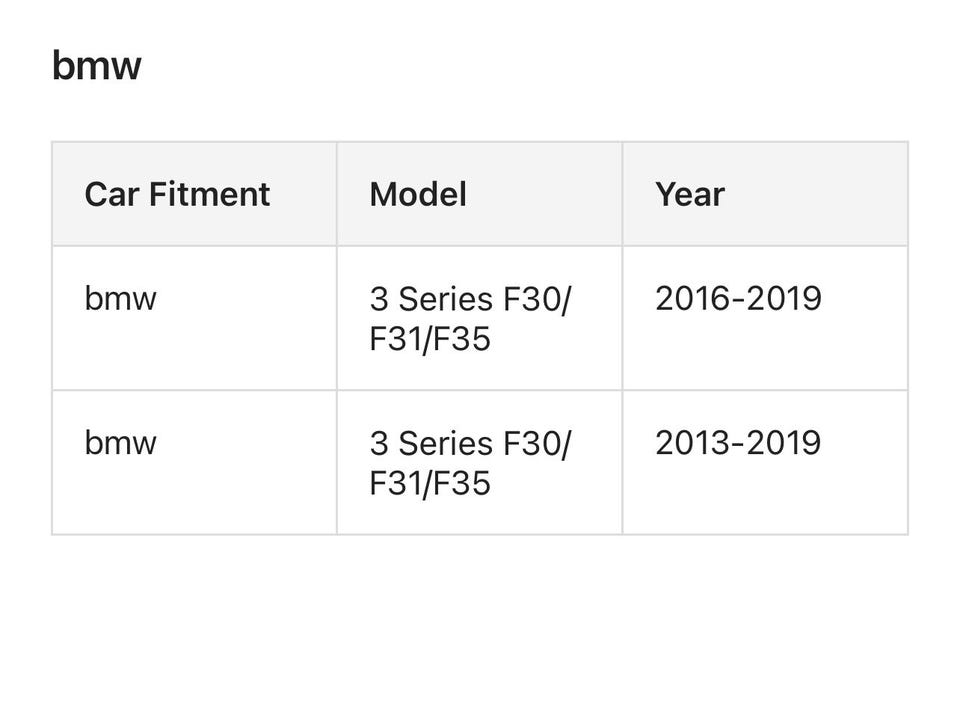Click the "Model" column header

[418, 194]
